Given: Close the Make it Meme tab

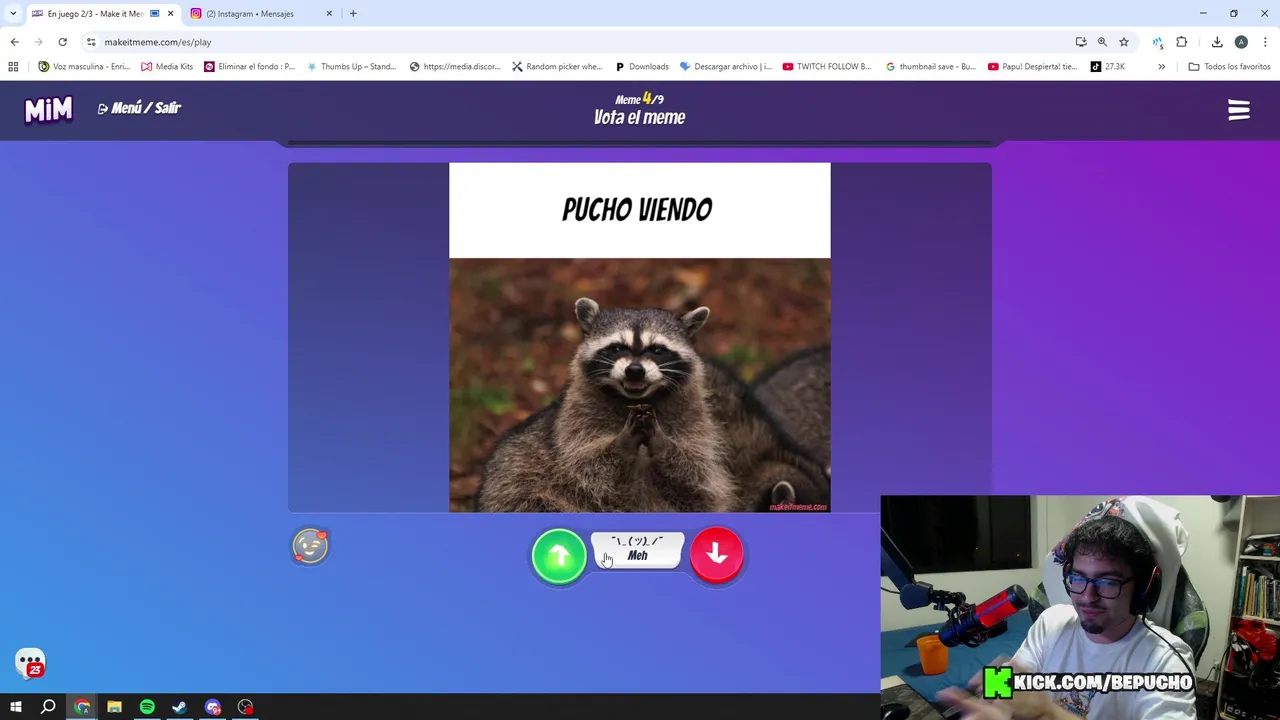Looking at the screenshot, I should click(170, 14).
